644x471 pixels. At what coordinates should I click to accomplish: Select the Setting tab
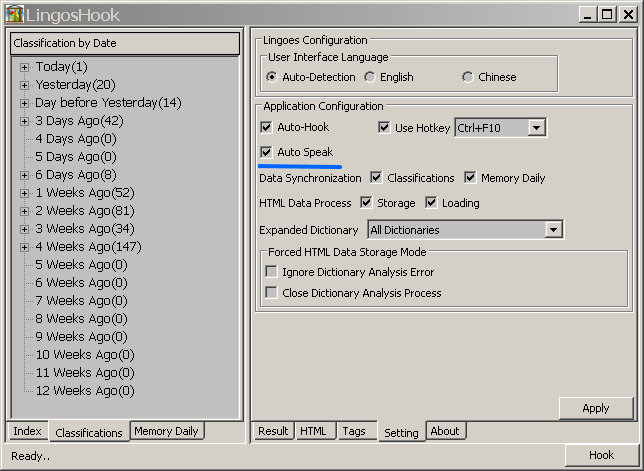click(401, 432)
